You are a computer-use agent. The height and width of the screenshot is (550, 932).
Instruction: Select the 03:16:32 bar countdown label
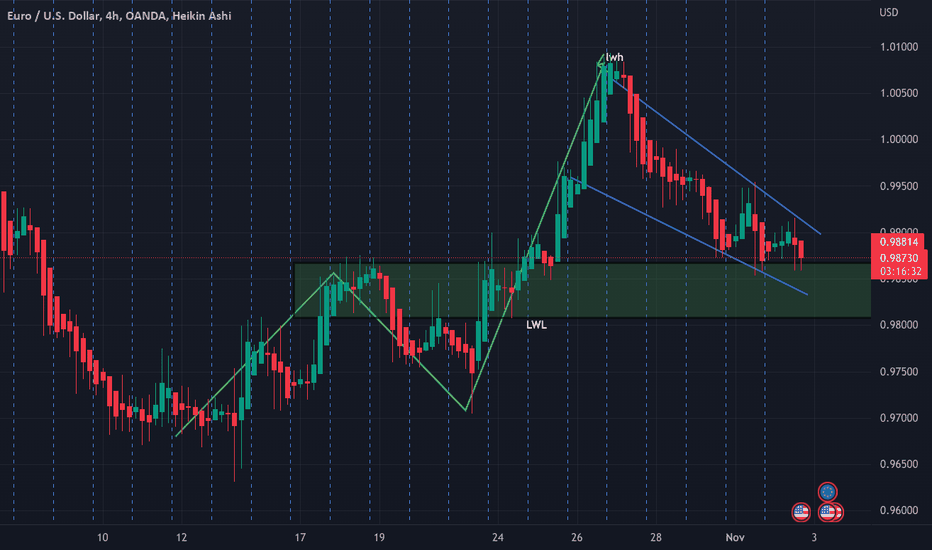point(899,272)
